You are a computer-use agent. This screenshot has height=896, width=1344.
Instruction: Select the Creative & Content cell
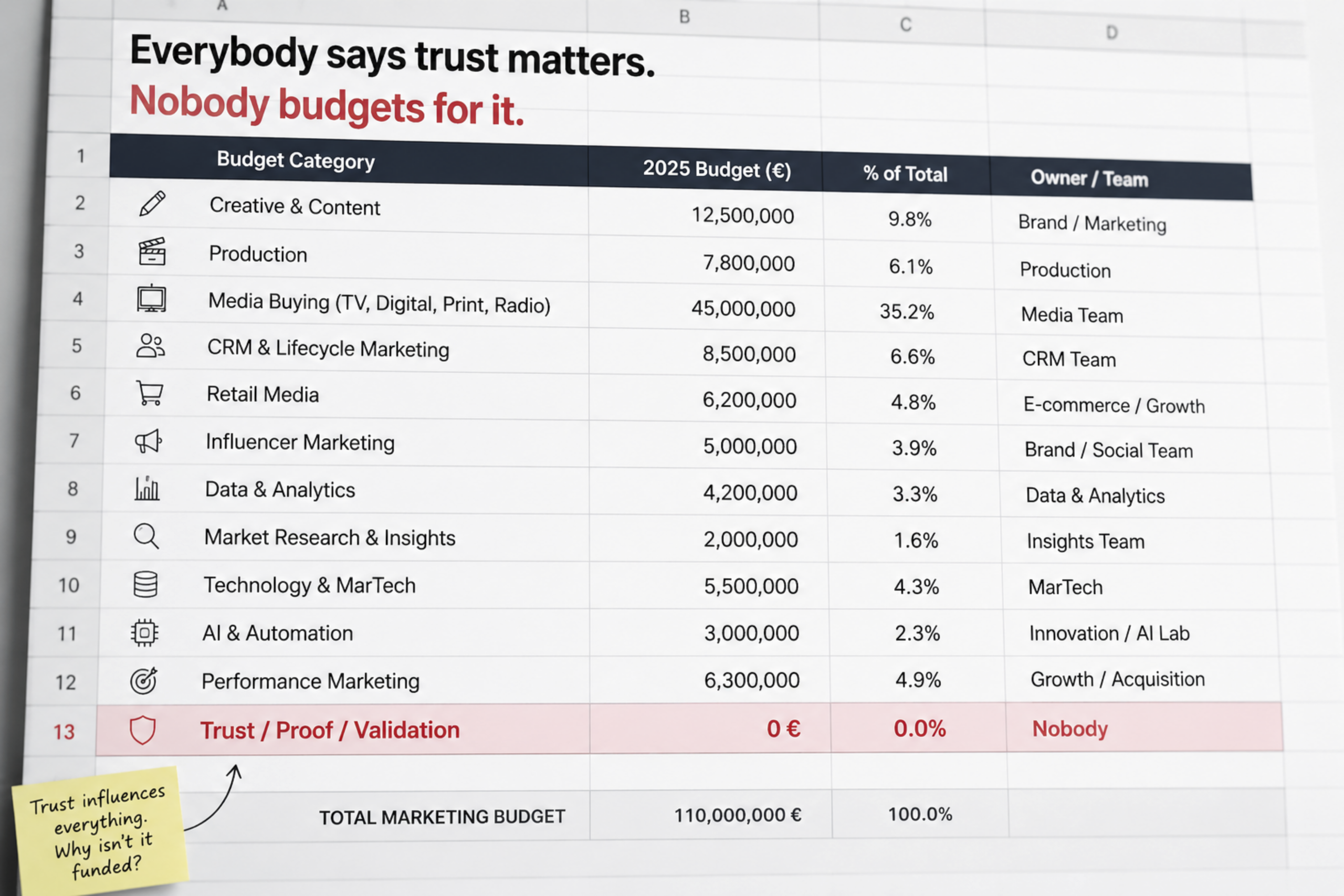[349, 206]
